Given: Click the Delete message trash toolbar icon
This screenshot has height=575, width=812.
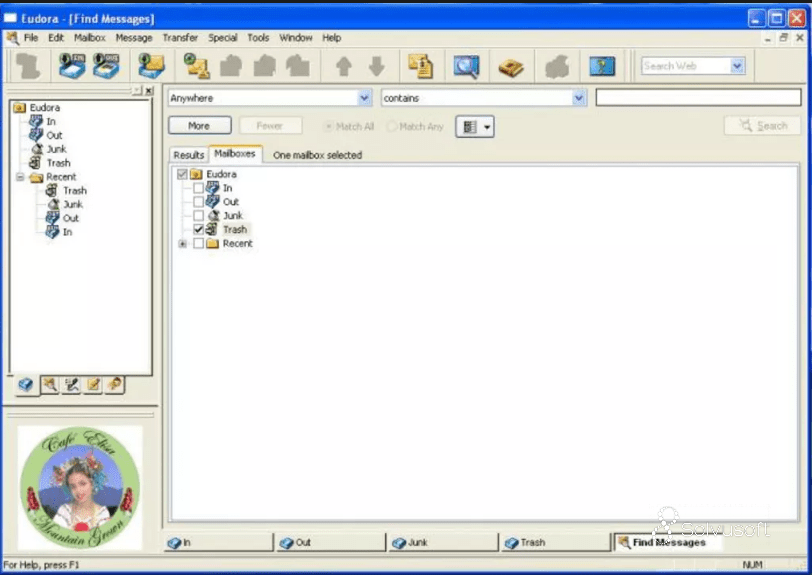Looking at the screenshot, I should 27,66.
